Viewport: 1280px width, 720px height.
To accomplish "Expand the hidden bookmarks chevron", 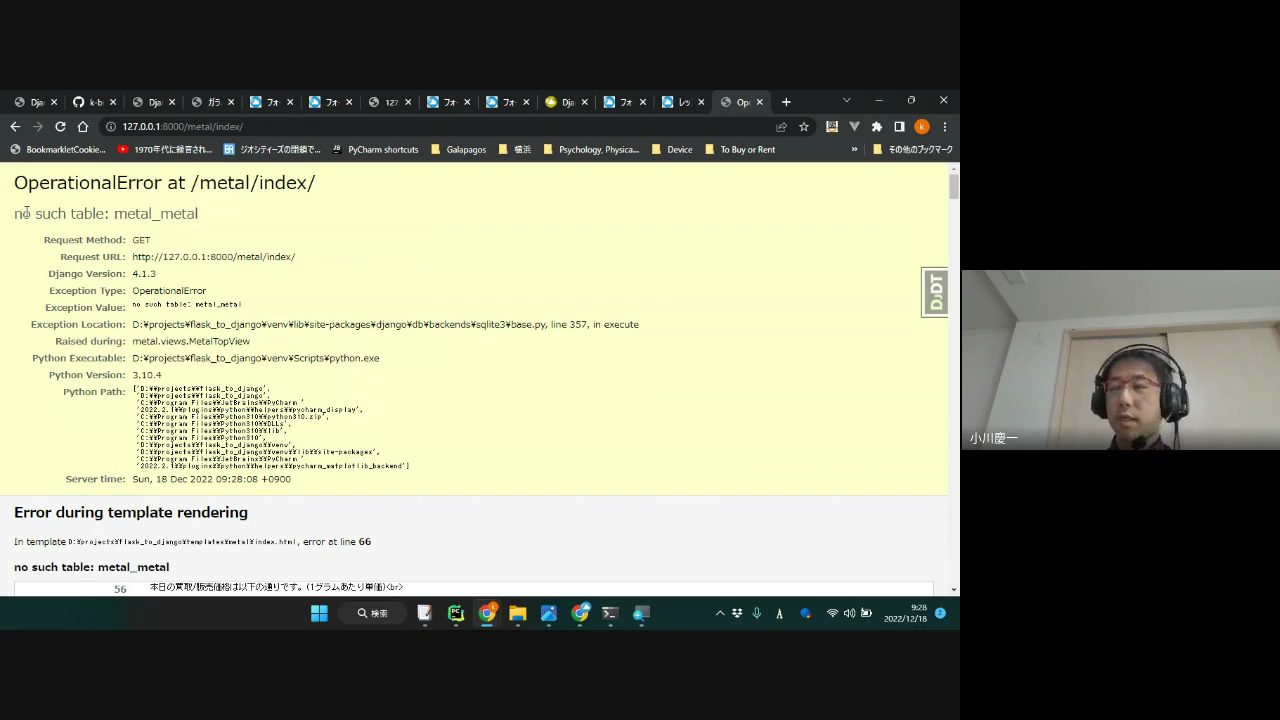I will [x=854, y=149].
